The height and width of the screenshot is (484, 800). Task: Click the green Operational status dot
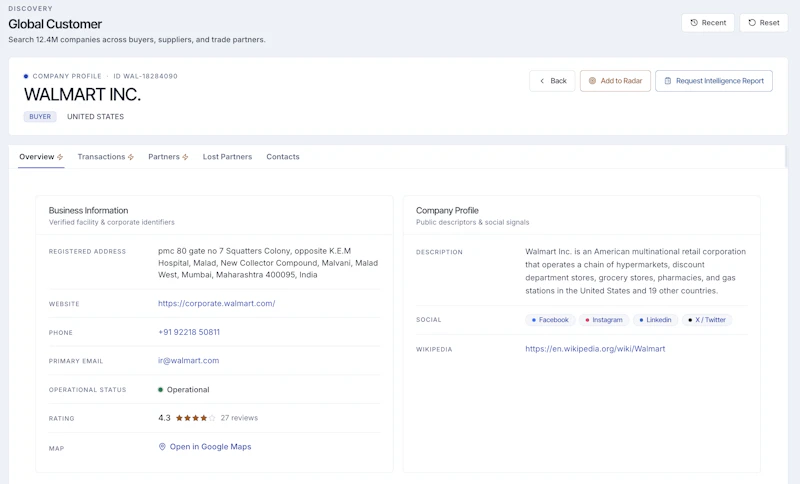coord(161,390)
